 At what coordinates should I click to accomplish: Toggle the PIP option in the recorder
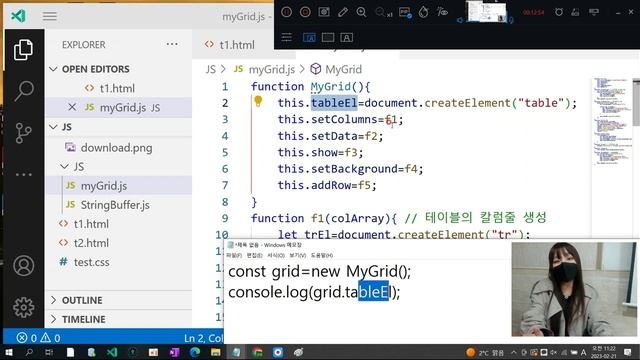405,13
